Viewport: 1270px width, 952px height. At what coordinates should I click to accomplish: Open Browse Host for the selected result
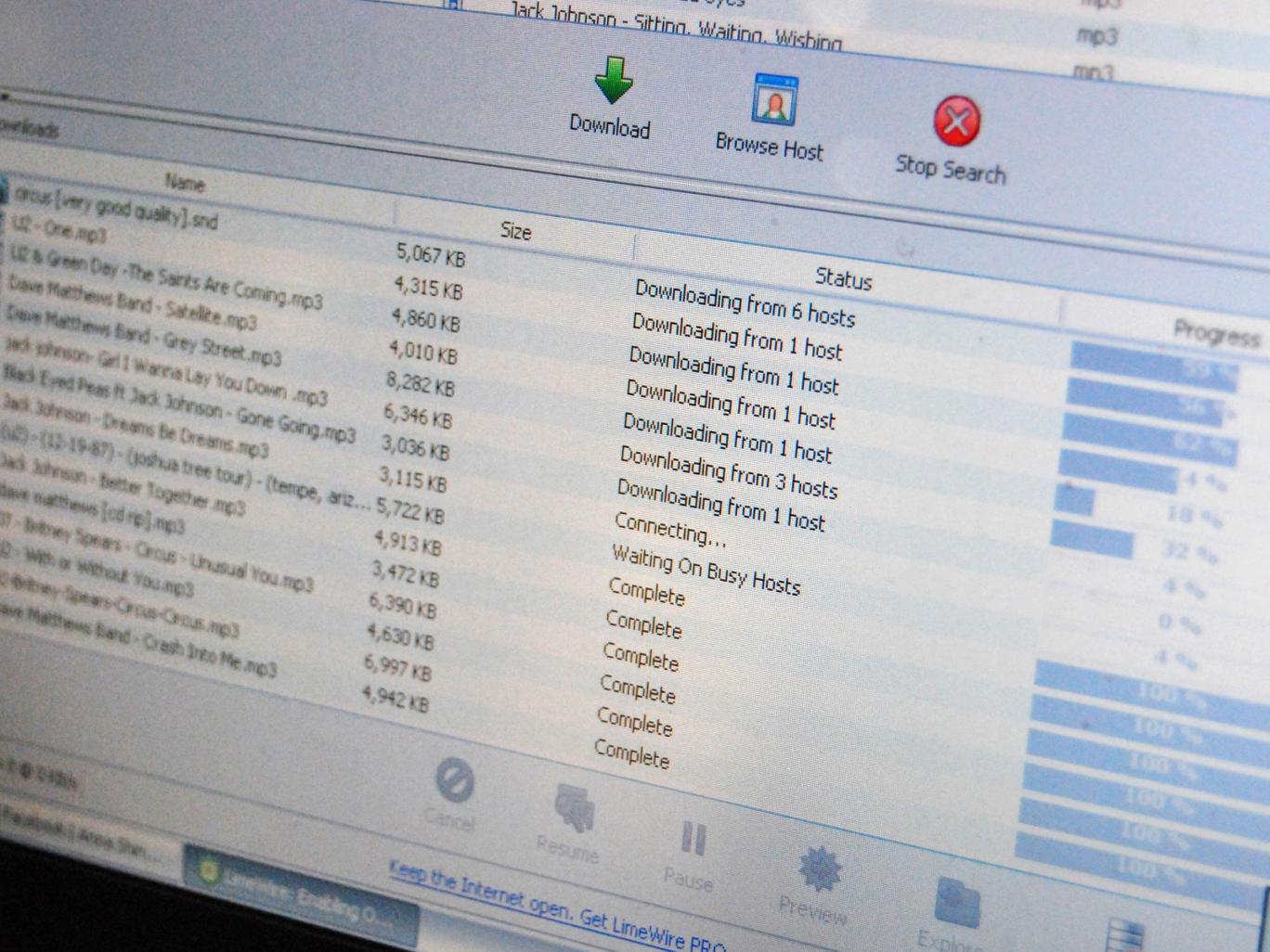coord(771,117)
